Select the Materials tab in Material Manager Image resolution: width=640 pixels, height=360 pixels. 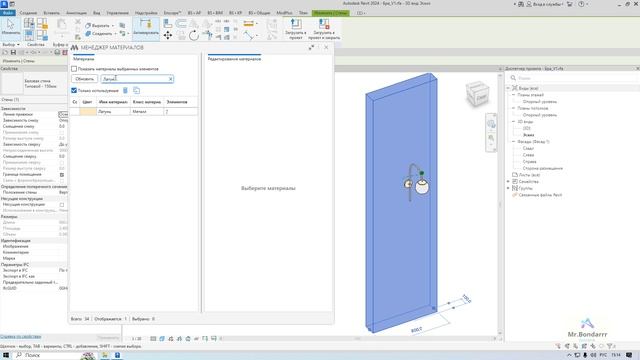(84, 59)
